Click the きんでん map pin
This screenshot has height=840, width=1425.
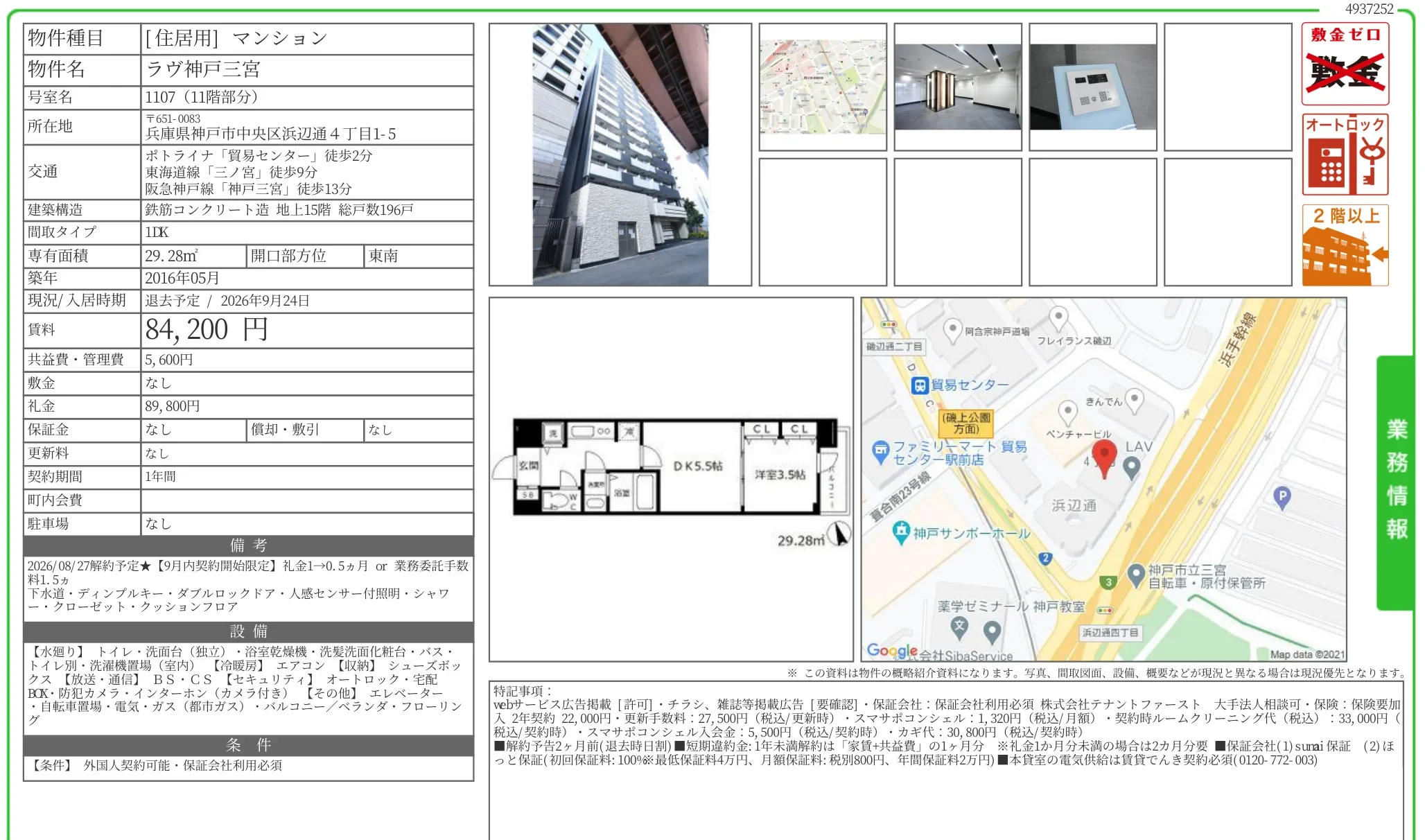pyautogui.click(x=1134, y=401)
